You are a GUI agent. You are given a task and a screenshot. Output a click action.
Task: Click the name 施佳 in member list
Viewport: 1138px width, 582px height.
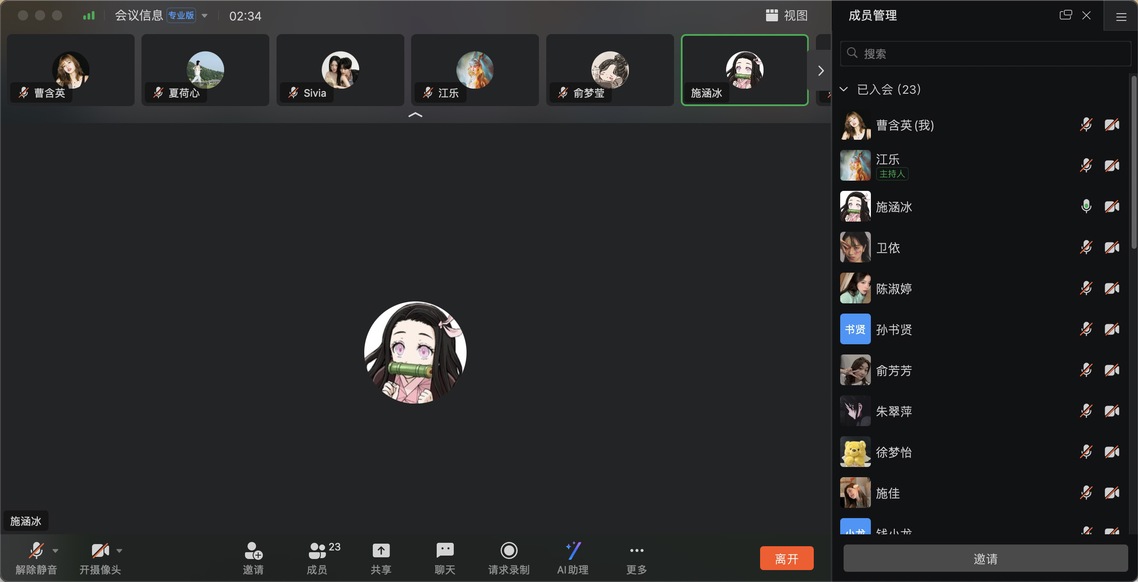(x=888, y=493)
